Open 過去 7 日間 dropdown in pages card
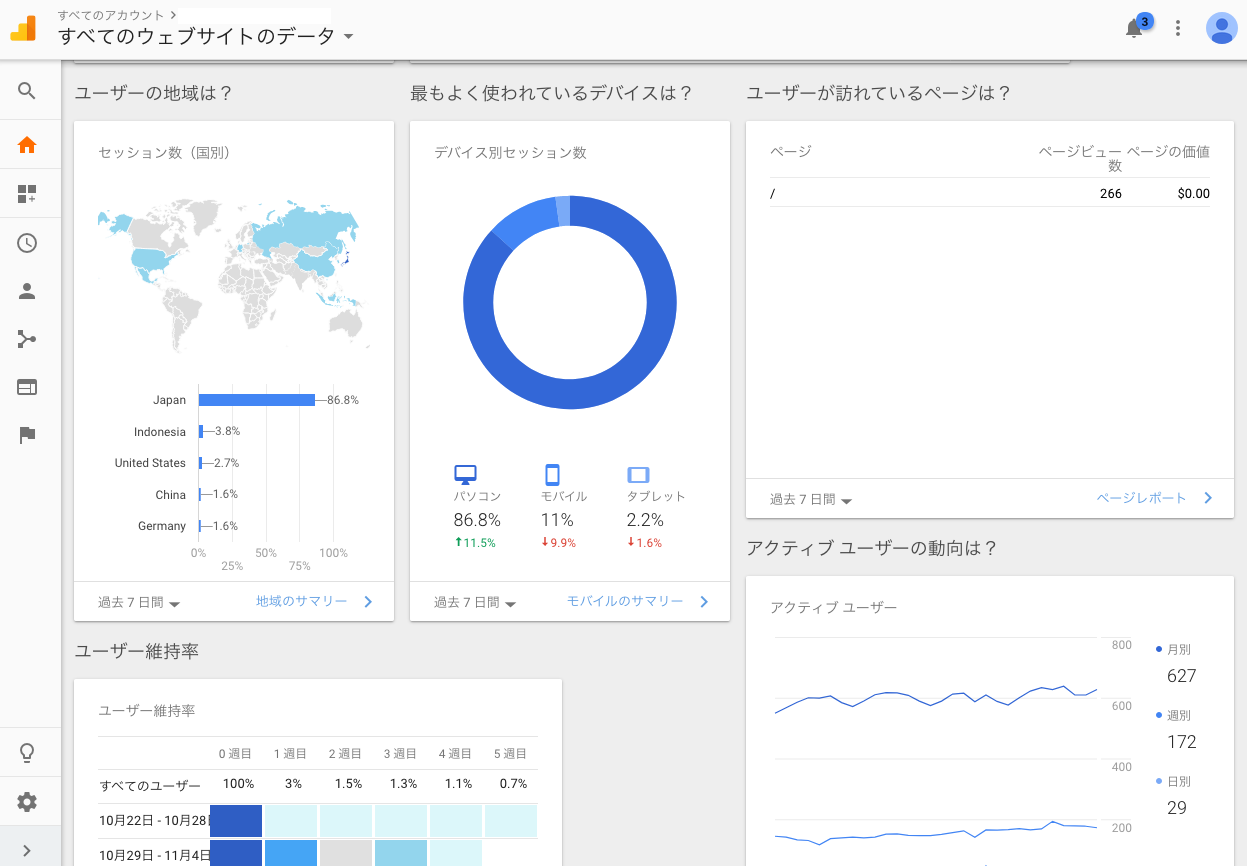 [811, 499]
